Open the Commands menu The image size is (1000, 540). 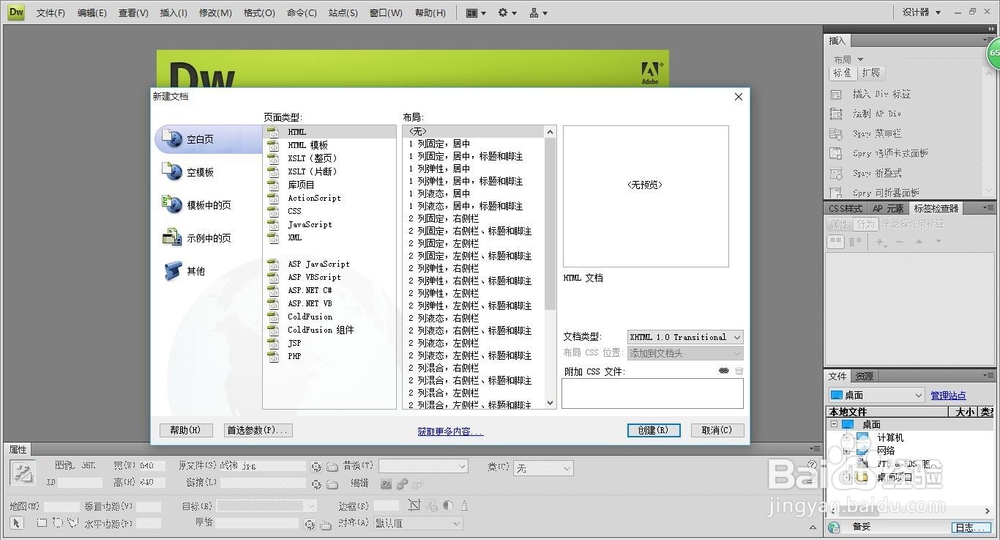(x=302, y=13)
